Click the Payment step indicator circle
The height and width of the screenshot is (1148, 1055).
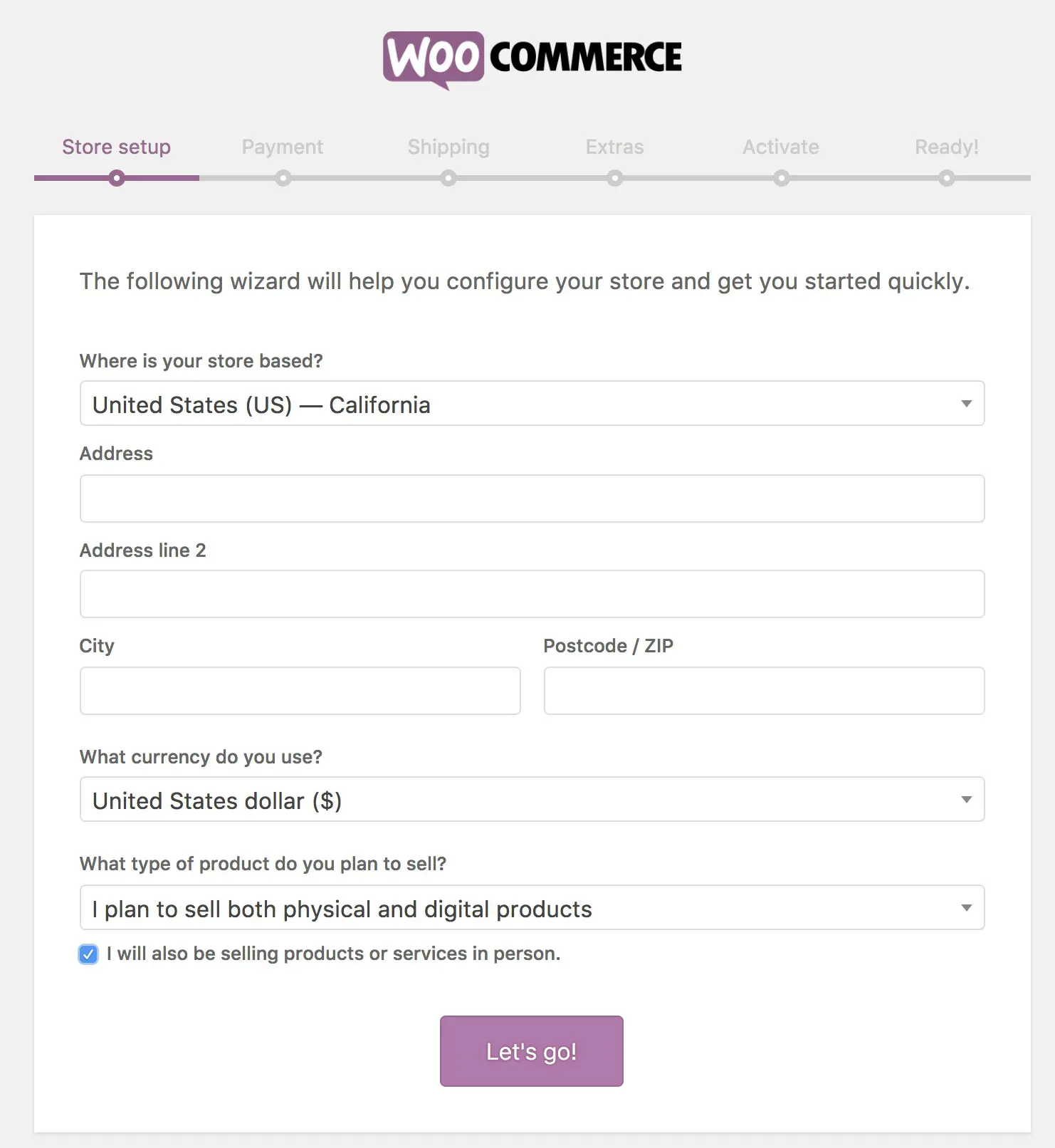coord(283,178)
